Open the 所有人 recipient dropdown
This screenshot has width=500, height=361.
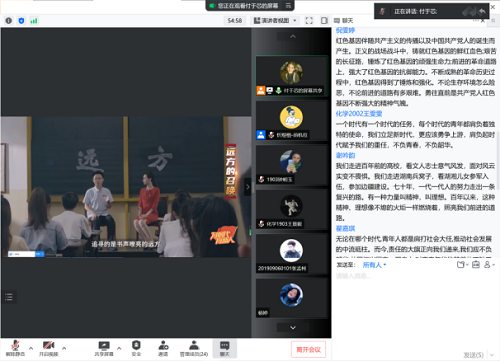(374, 265)
